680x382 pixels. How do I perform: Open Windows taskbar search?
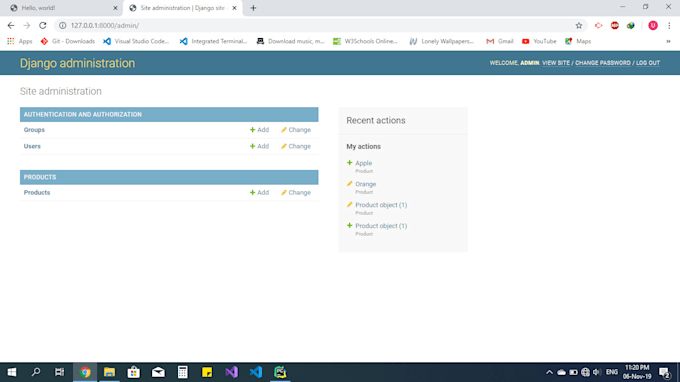[36, 372]
